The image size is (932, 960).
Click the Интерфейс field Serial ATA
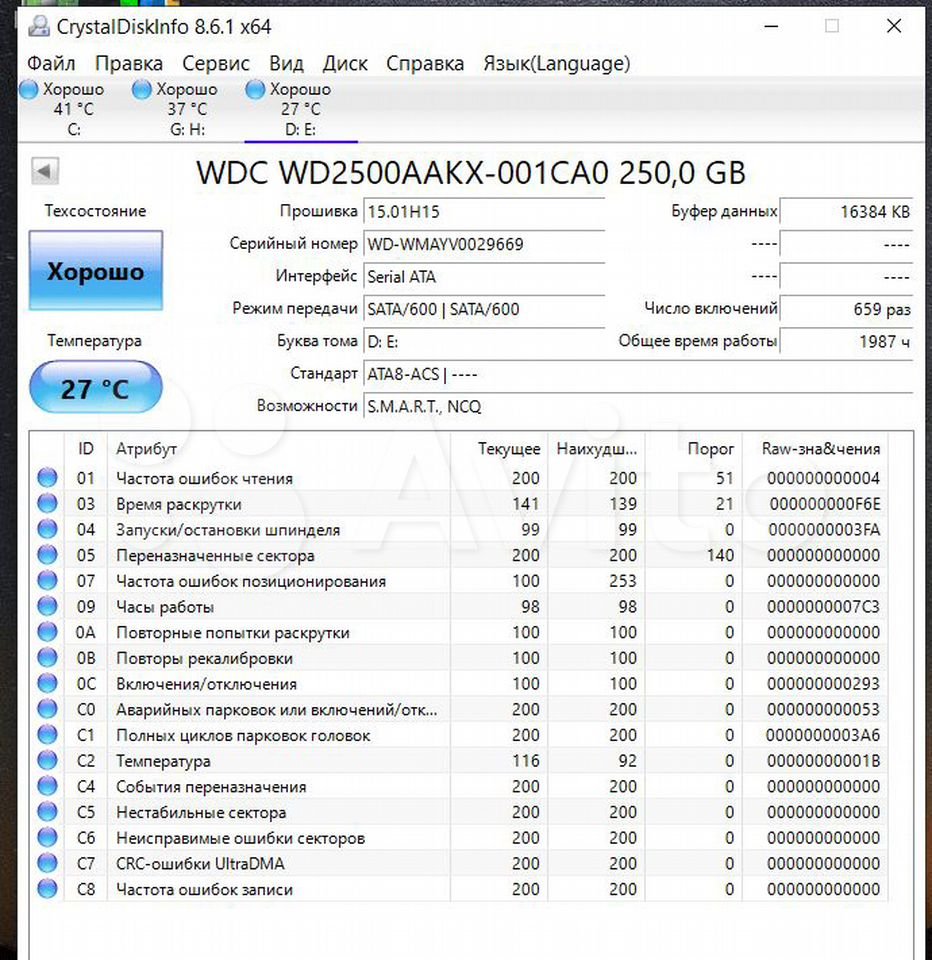coord(484,276)
